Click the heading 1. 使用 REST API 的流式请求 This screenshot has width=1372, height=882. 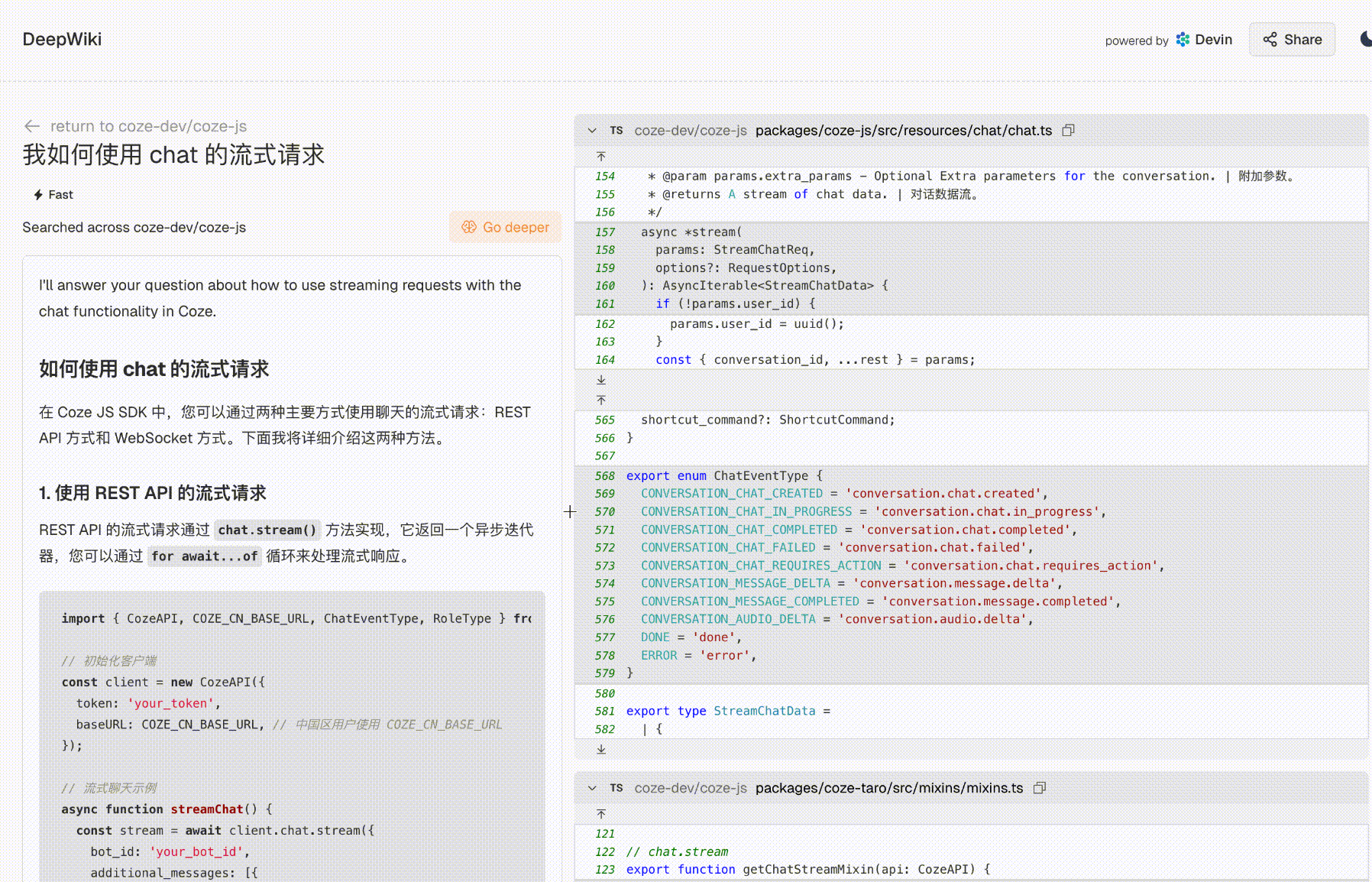153,493
